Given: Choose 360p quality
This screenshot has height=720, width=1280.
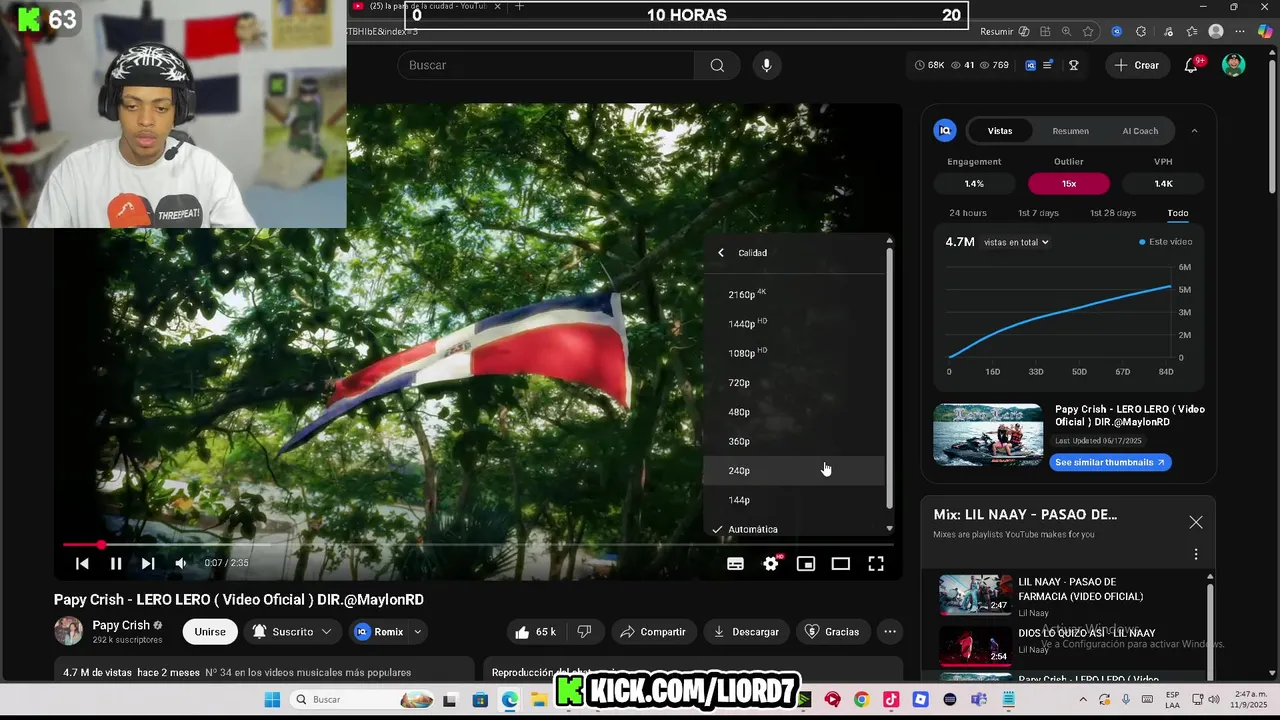Looking at the screenshot, I should click(794, 441).
